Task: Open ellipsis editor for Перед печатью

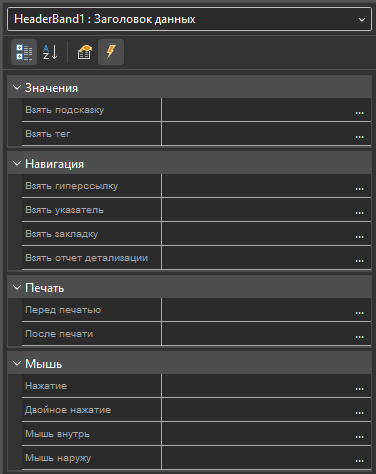Action: 359,313
